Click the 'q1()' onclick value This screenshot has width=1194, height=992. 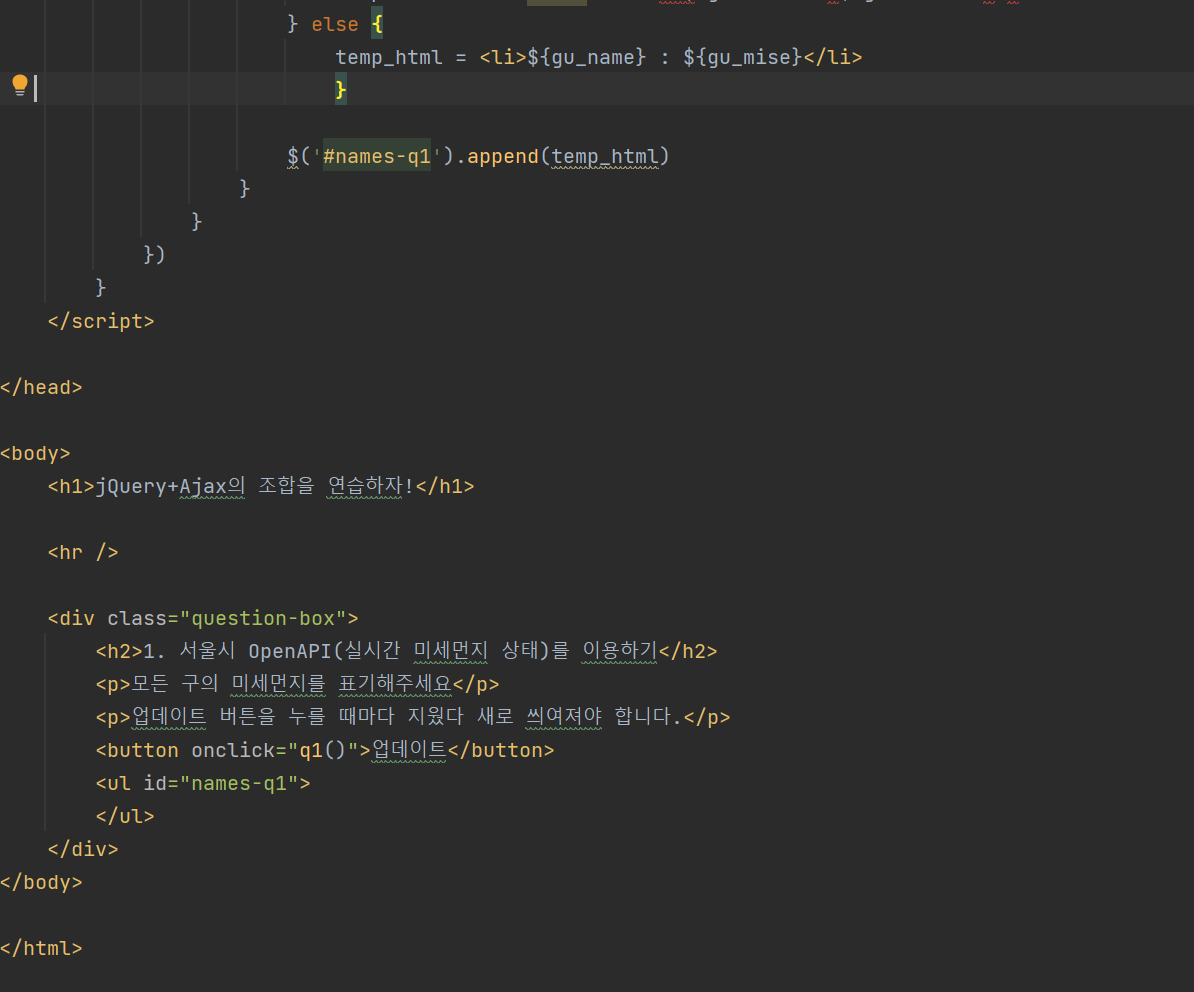[323, 750]
